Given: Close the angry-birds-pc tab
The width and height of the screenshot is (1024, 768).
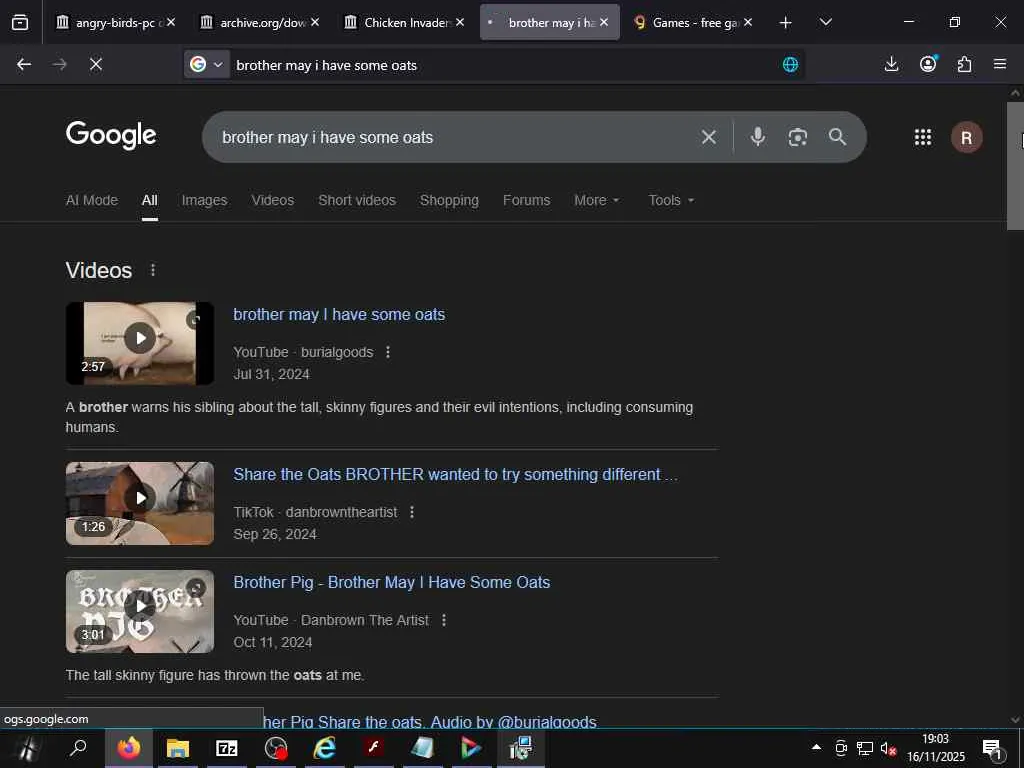Looking at the screenshot, I should pos(170,22).
